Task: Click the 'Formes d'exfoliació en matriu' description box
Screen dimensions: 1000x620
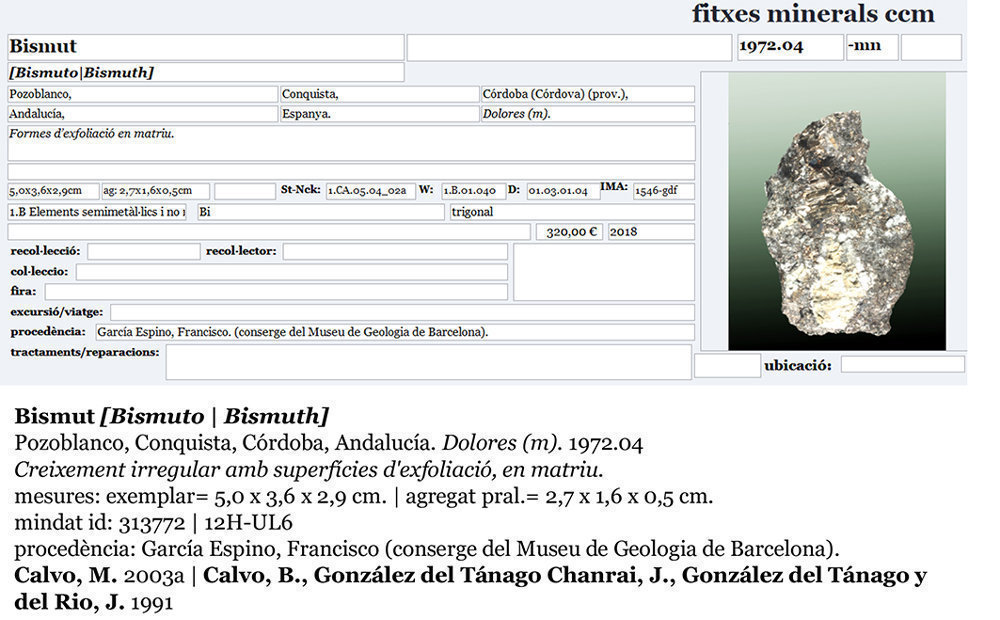Action: [x=351, y=144]
